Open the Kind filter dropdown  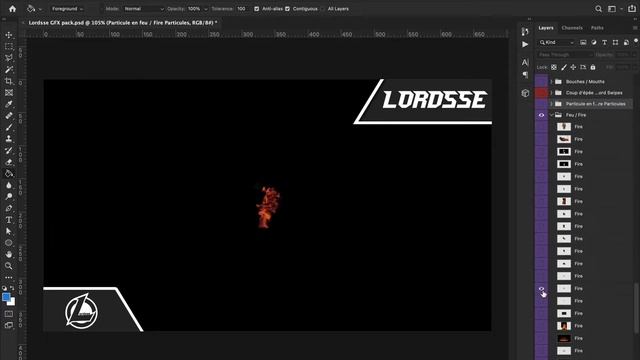556,42
